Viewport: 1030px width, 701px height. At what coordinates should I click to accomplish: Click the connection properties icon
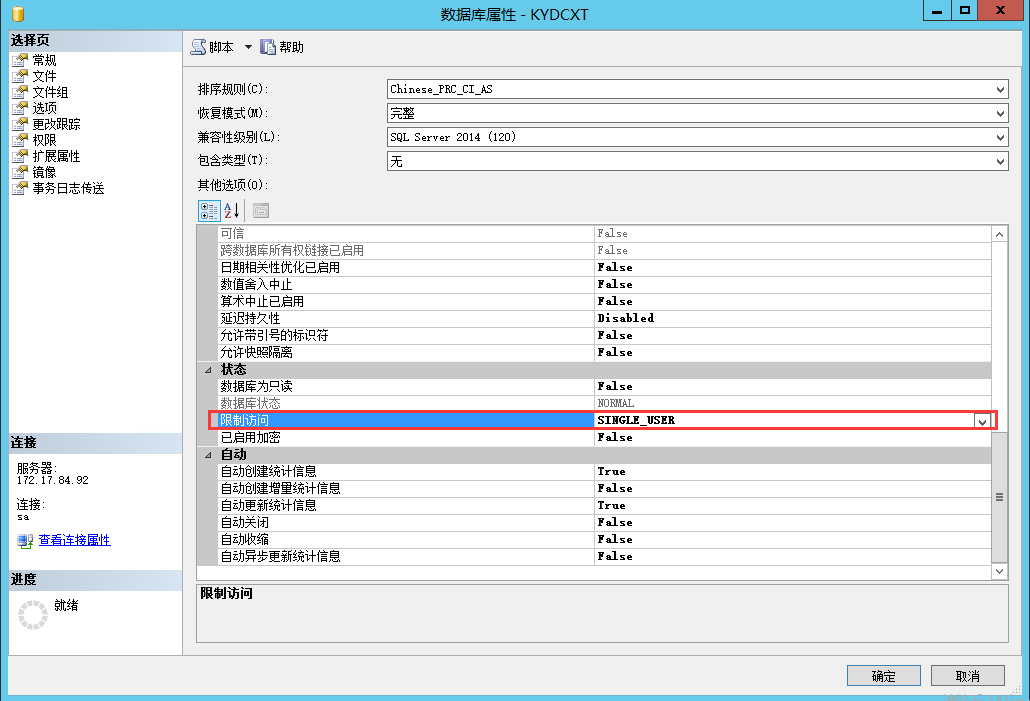[25, 541]
